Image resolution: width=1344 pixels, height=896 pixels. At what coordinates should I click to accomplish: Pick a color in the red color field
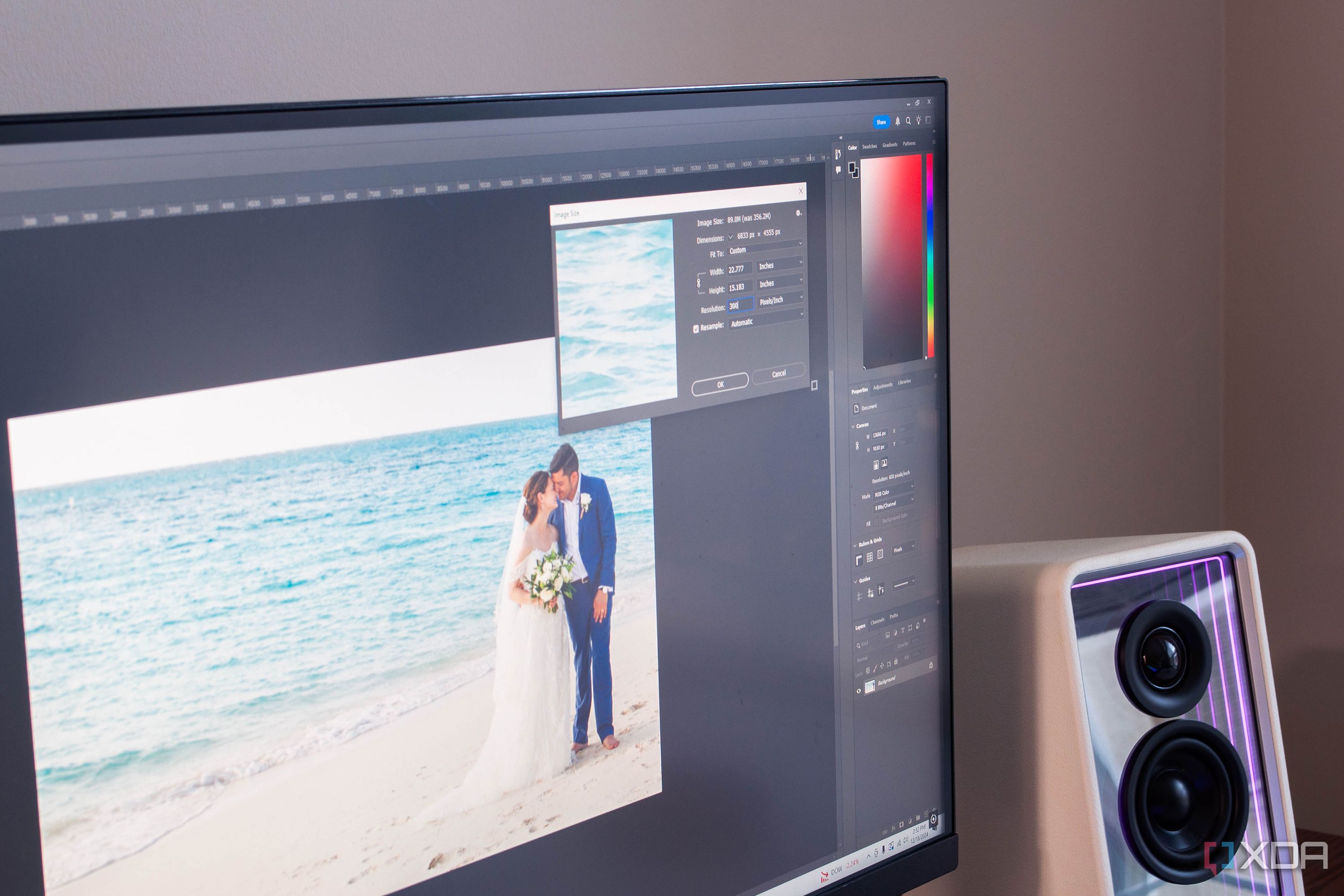point(892,261)
